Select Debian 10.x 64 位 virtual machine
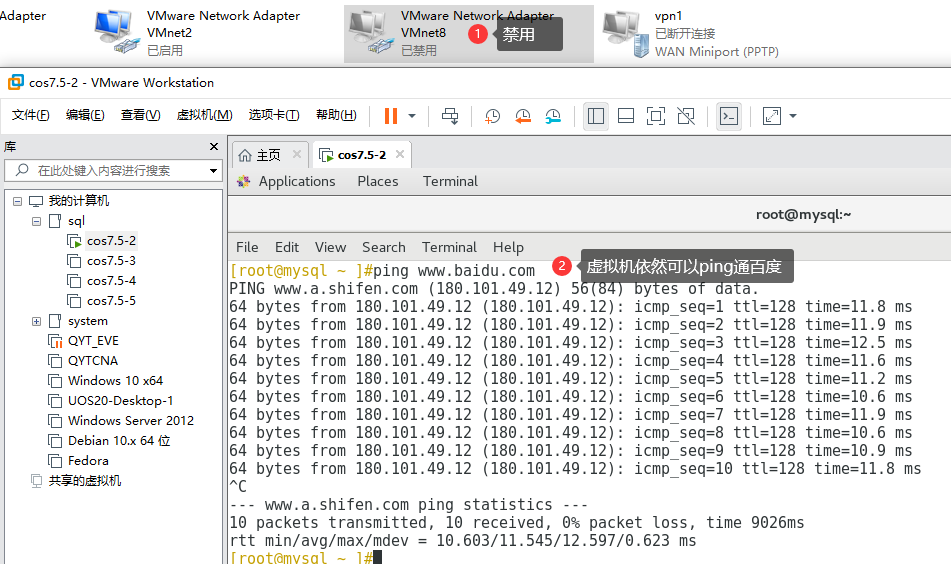 tap(119, 441)
